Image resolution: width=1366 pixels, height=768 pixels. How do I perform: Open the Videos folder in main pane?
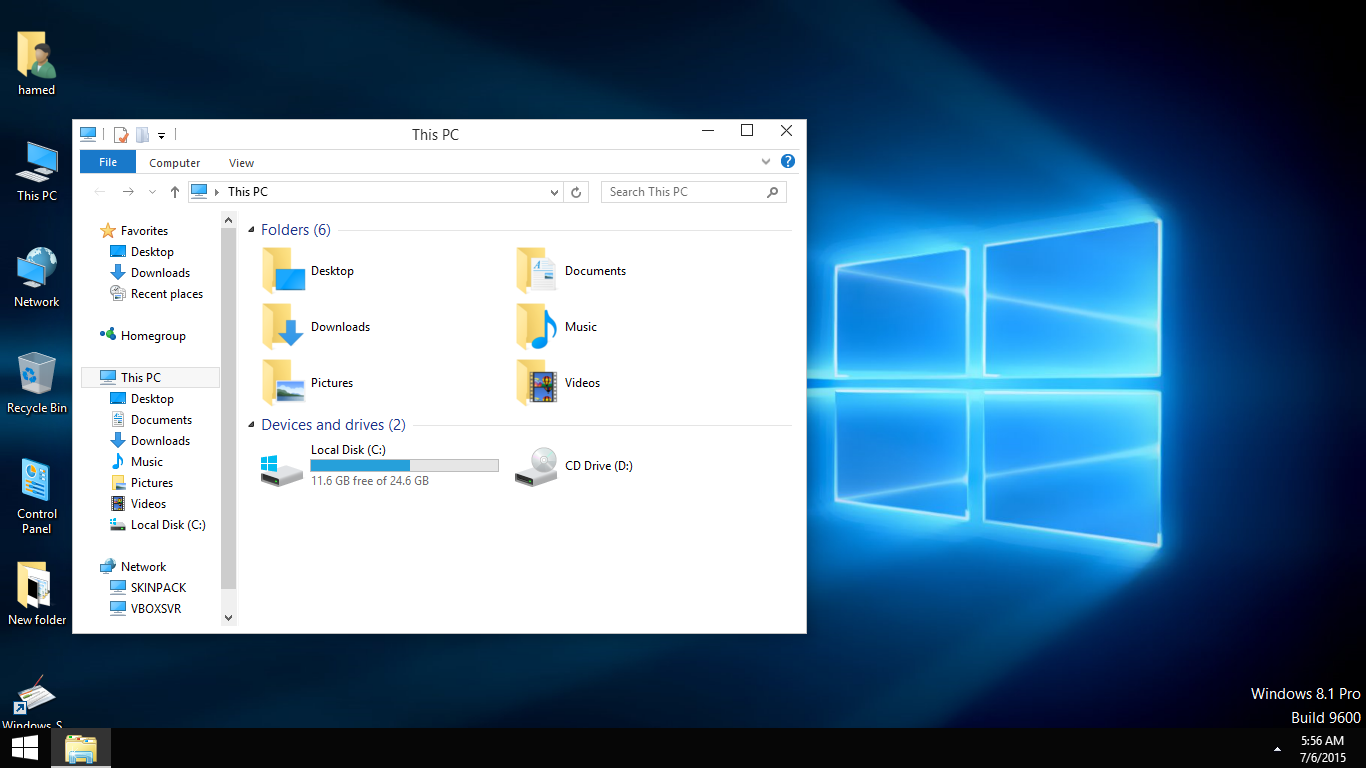point(537,383)
